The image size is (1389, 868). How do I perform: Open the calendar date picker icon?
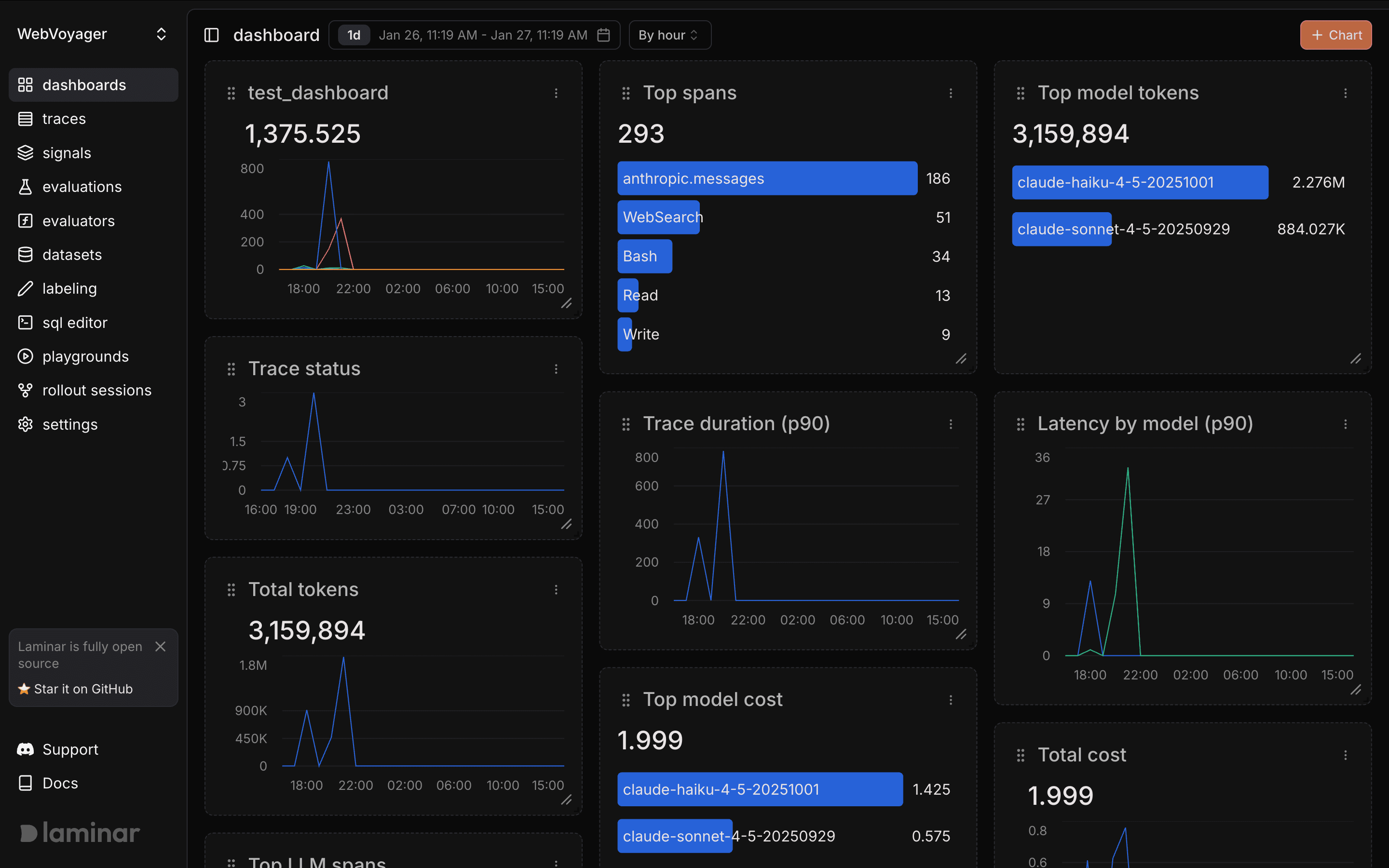tap(603, 35)
